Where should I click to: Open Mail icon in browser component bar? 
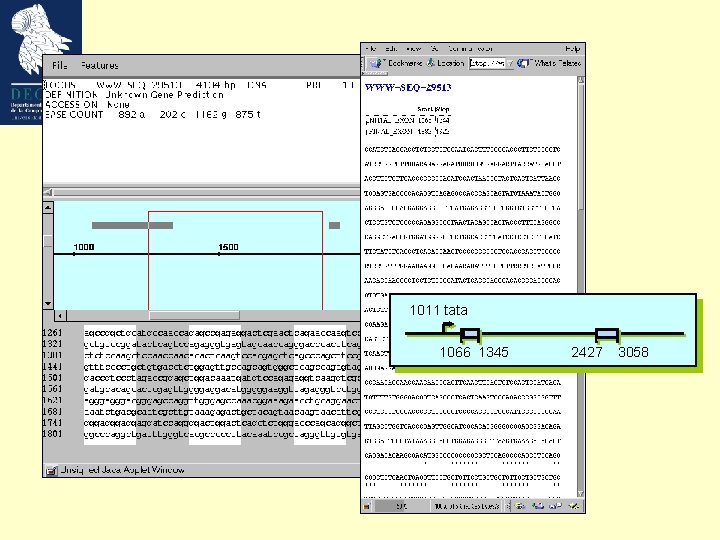(538, 506)
